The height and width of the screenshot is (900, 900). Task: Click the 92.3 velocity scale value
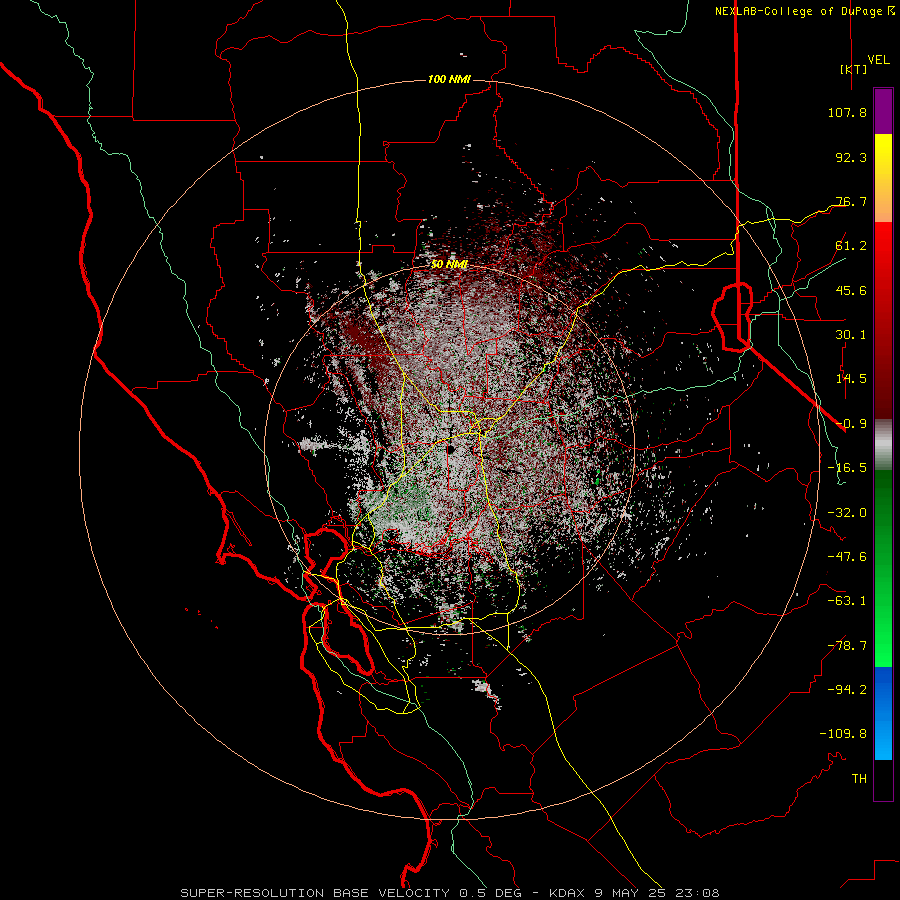click(851, 157)
